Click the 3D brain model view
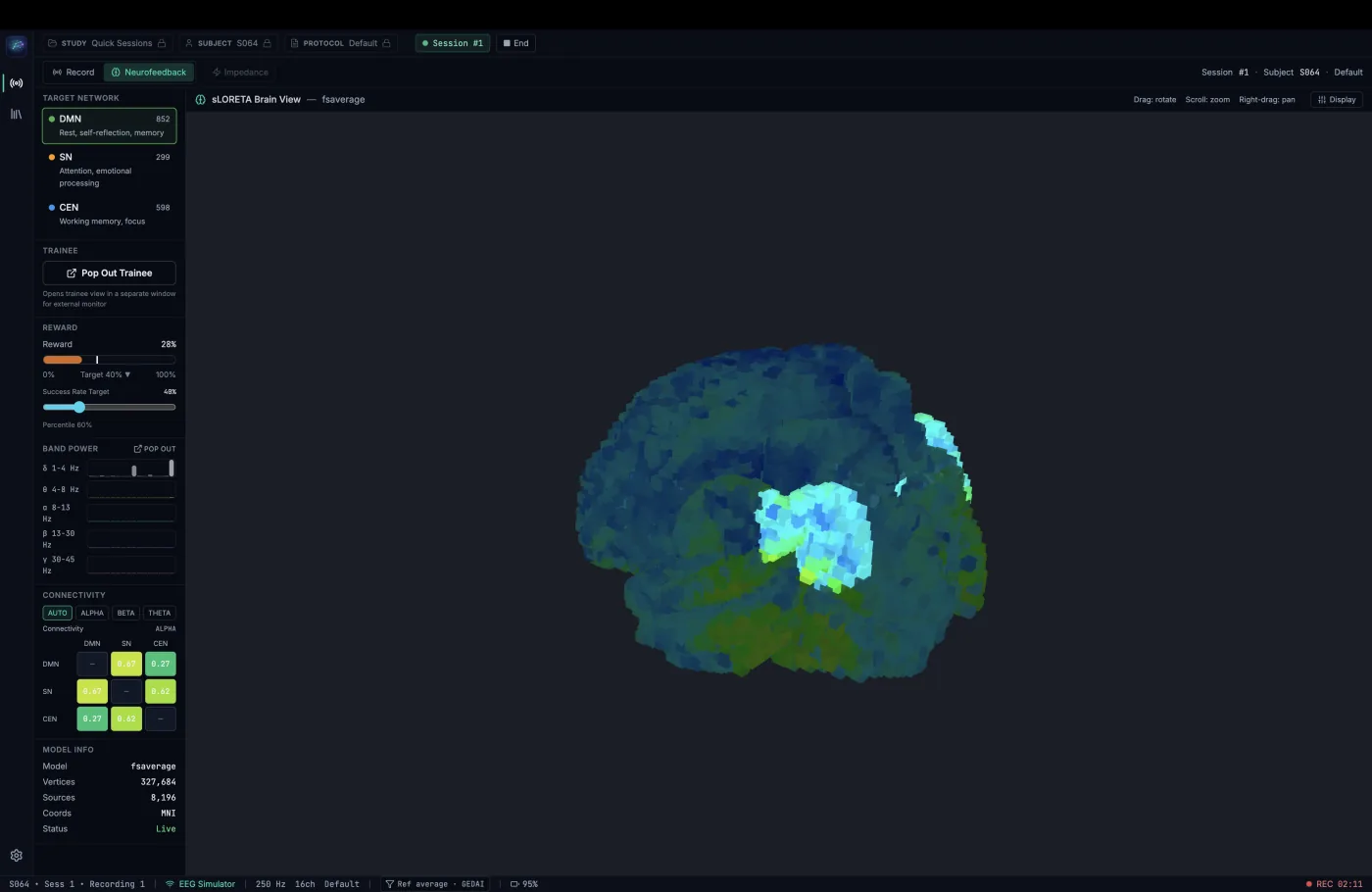 (x=781, y=513)
